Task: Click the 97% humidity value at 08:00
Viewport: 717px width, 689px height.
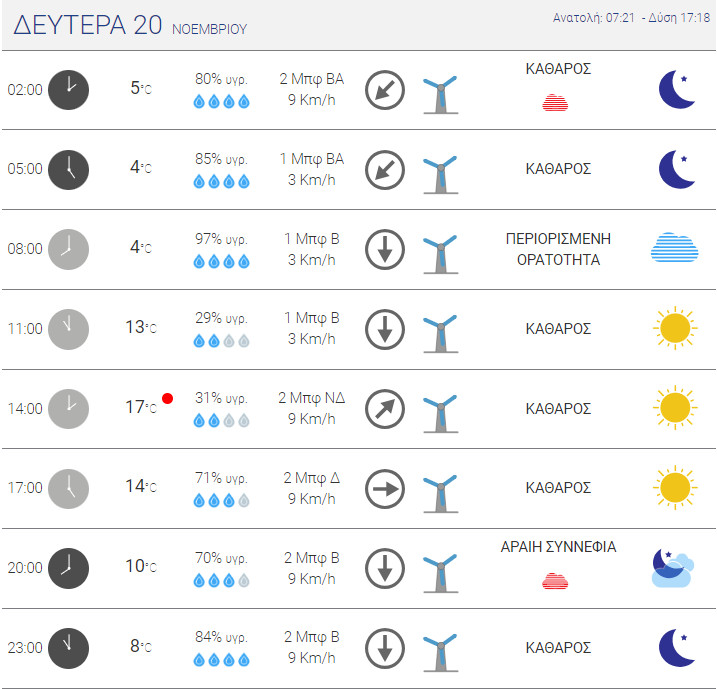Action: coord(221,239)
